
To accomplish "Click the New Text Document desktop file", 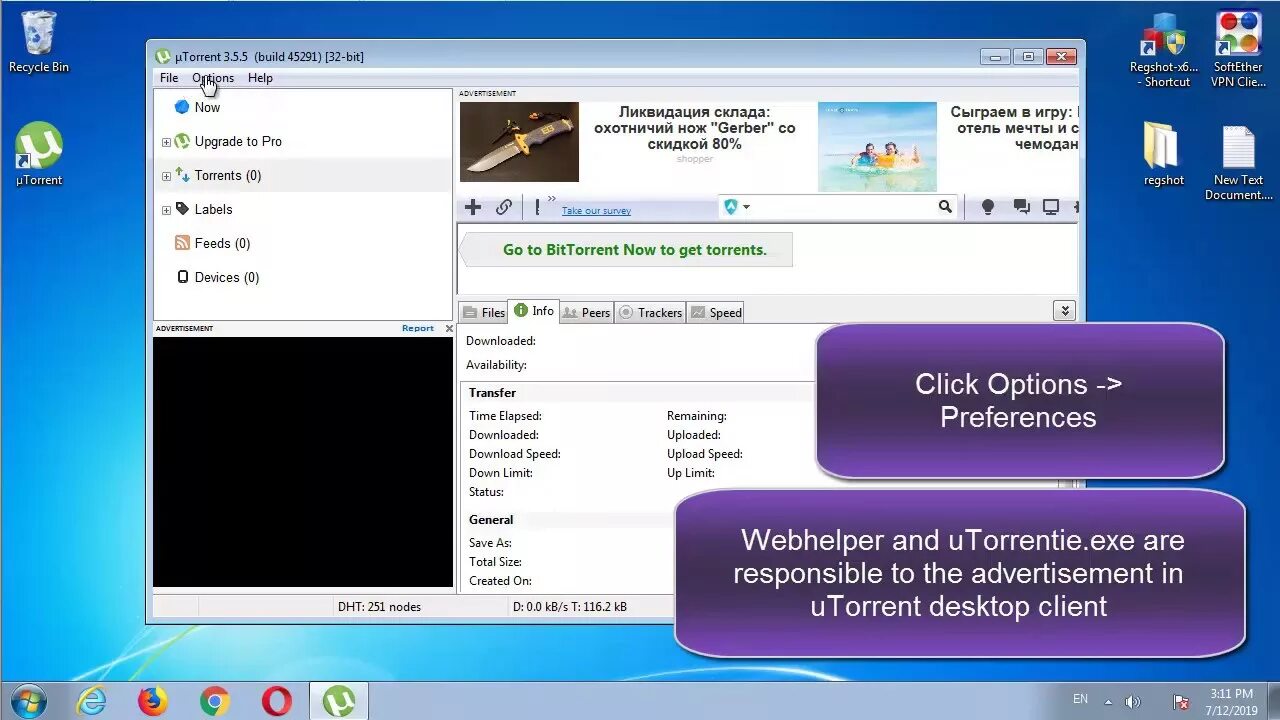I will pos(1239,163).
